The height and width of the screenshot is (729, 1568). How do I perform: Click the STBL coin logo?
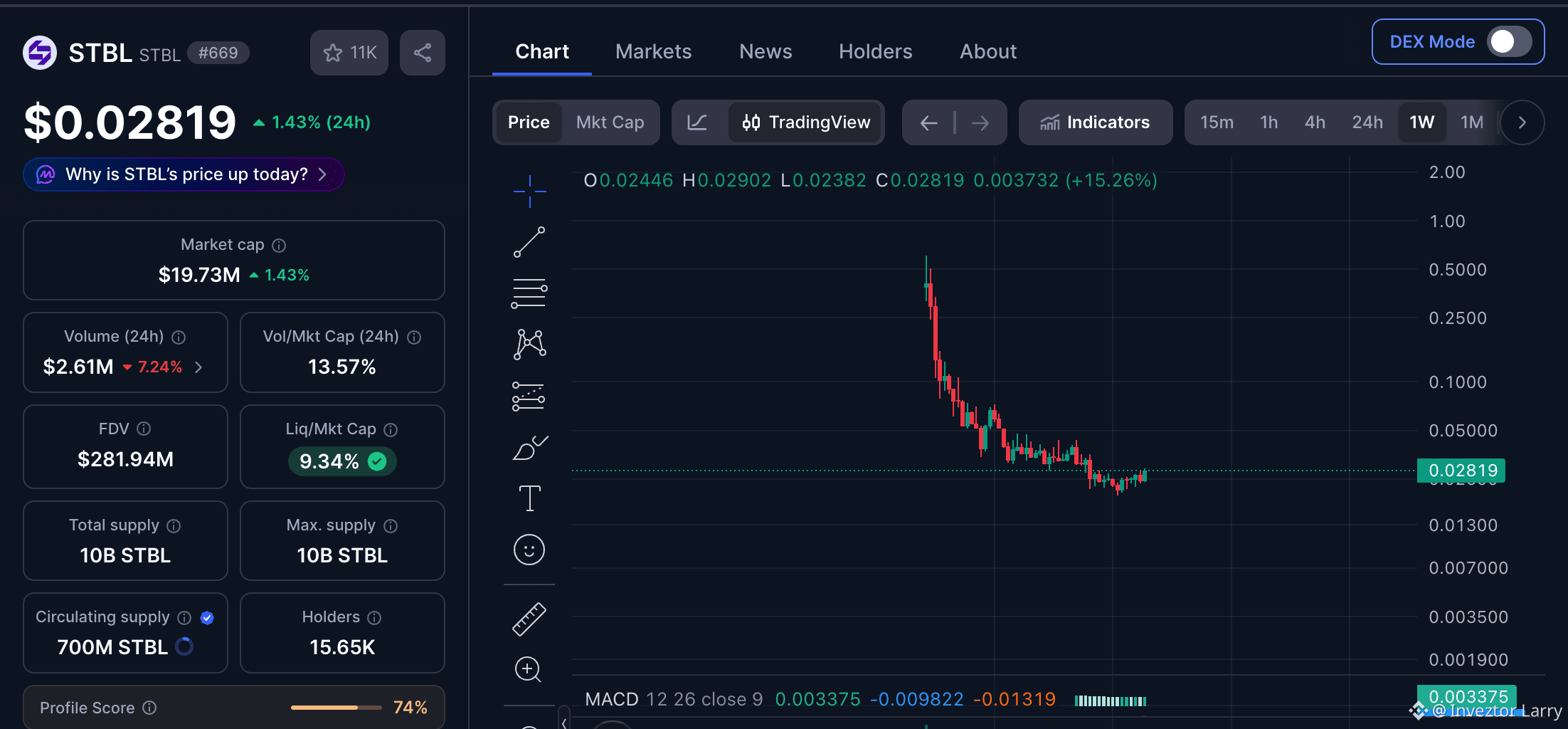[40, 53]
